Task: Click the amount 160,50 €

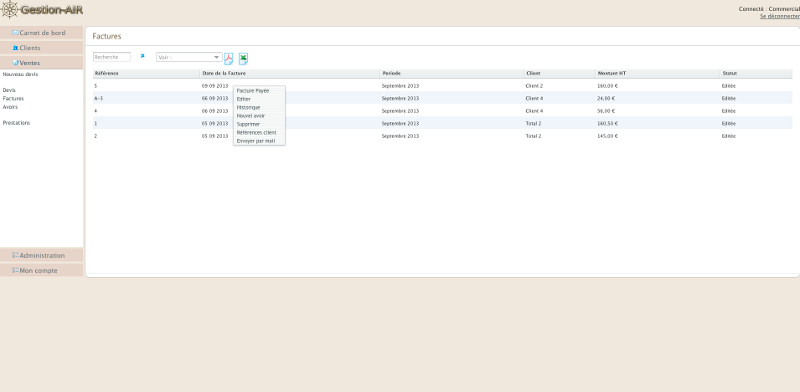Action: click(607, 124)
